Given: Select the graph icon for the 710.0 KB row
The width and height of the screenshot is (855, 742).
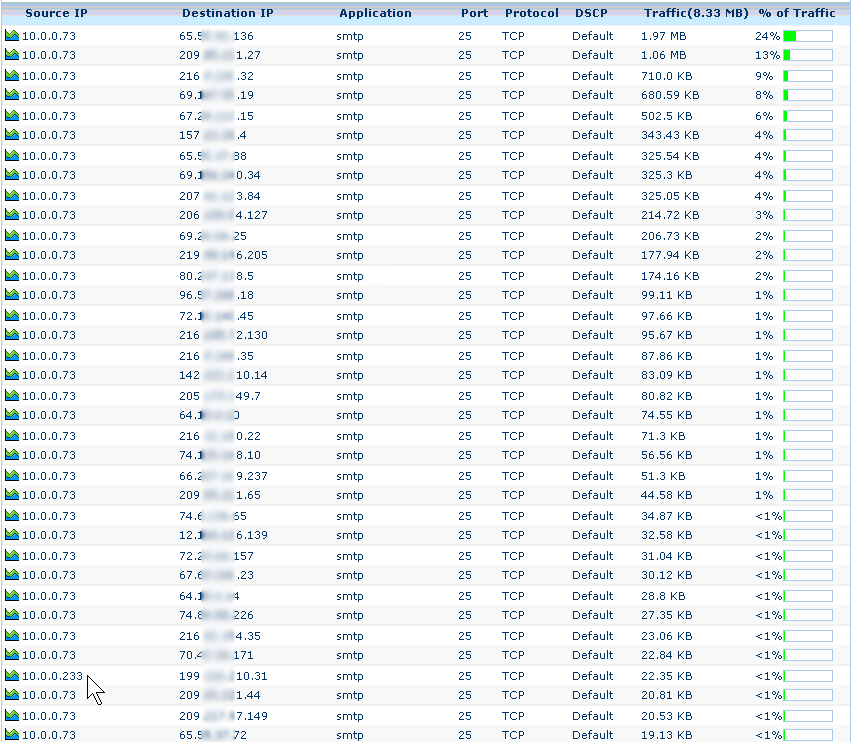Looking at the screenshot, I should 12,75.
